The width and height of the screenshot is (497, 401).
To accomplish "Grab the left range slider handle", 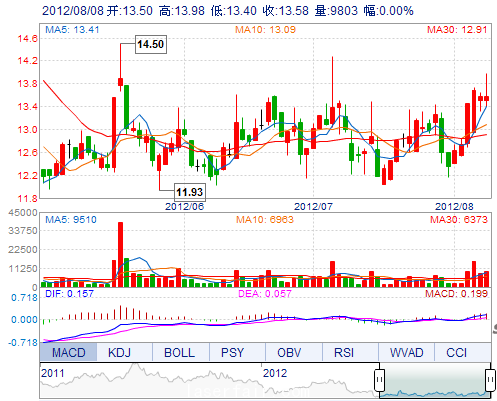I will [x=379, y=380].
